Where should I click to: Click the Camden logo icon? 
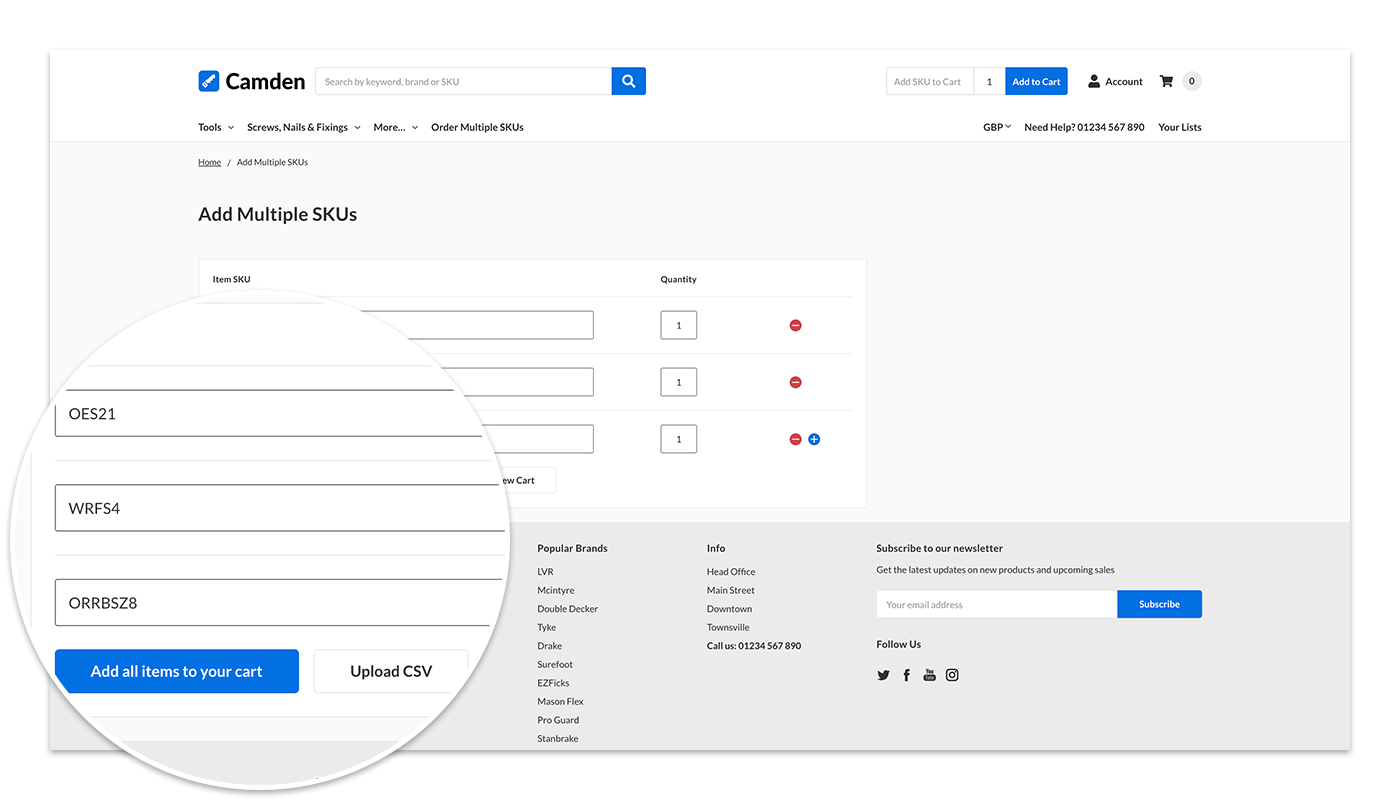pos(208,81)
